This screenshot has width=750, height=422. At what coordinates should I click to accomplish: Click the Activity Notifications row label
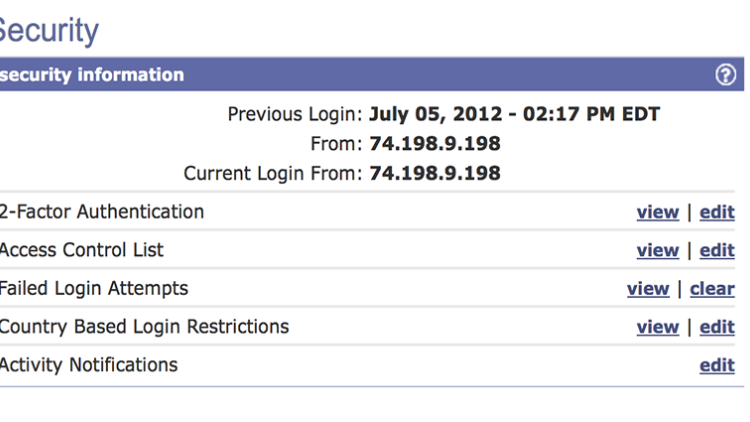click(88, 365)
